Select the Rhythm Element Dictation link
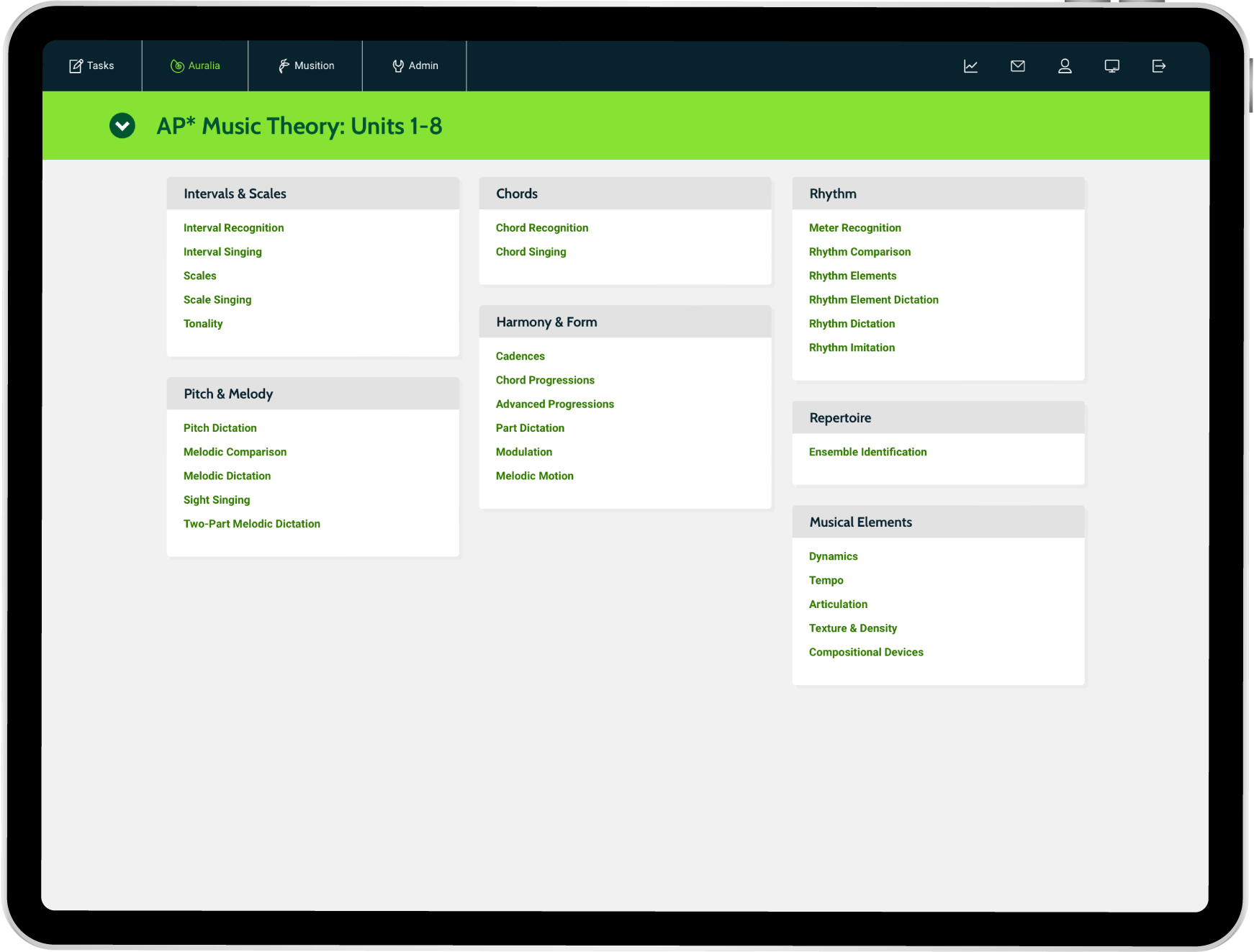Screen dimensions: 1254x952 [x=873, y=300]
